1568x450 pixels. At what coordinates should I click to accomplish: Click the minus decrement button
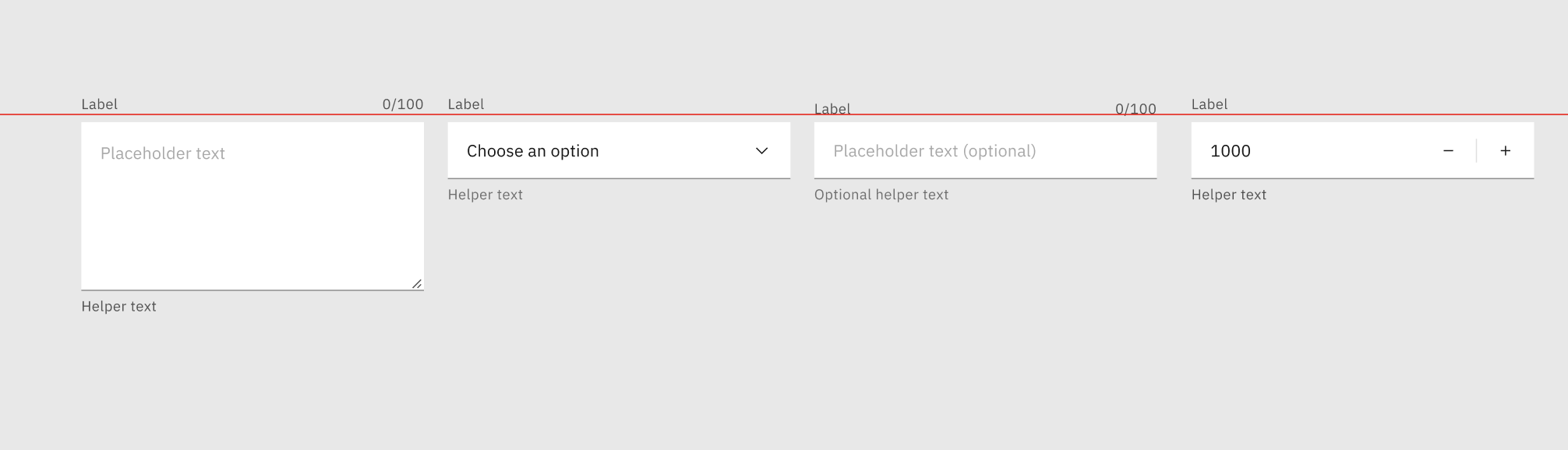coord(1448,151)
